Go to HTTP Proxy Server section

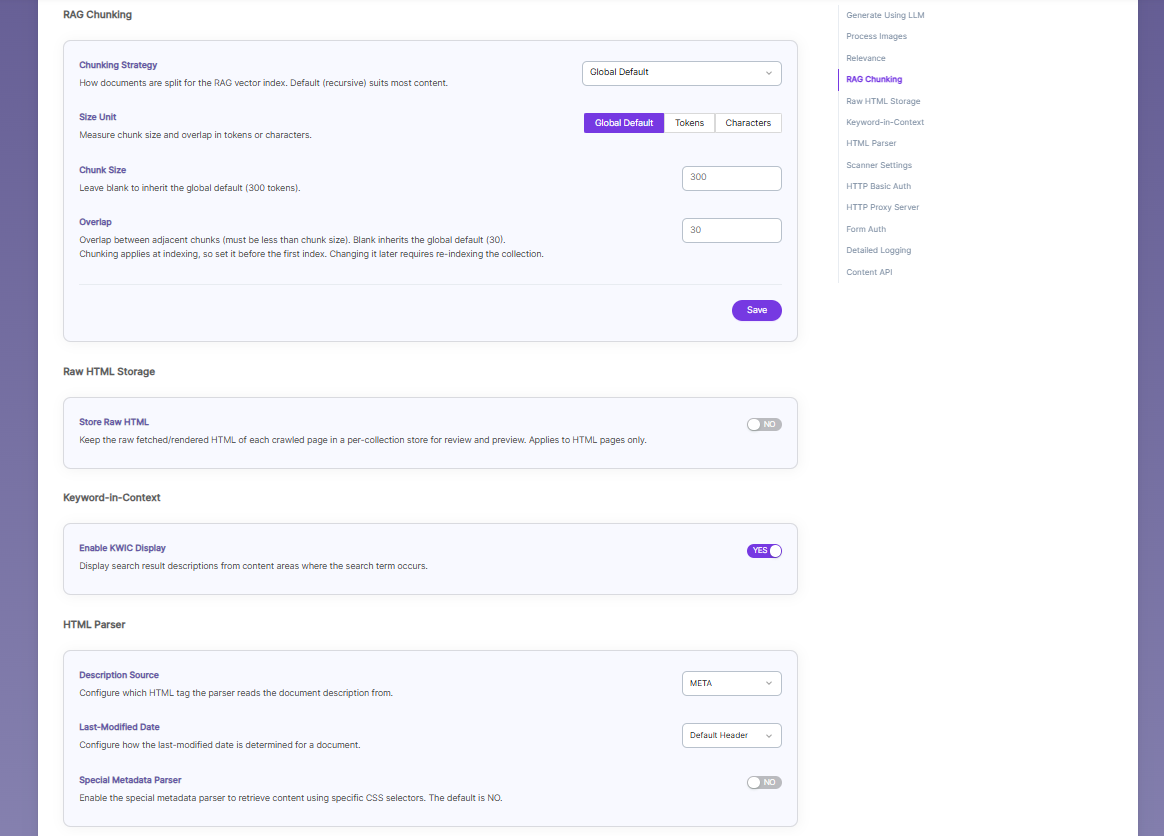(882, 207)
